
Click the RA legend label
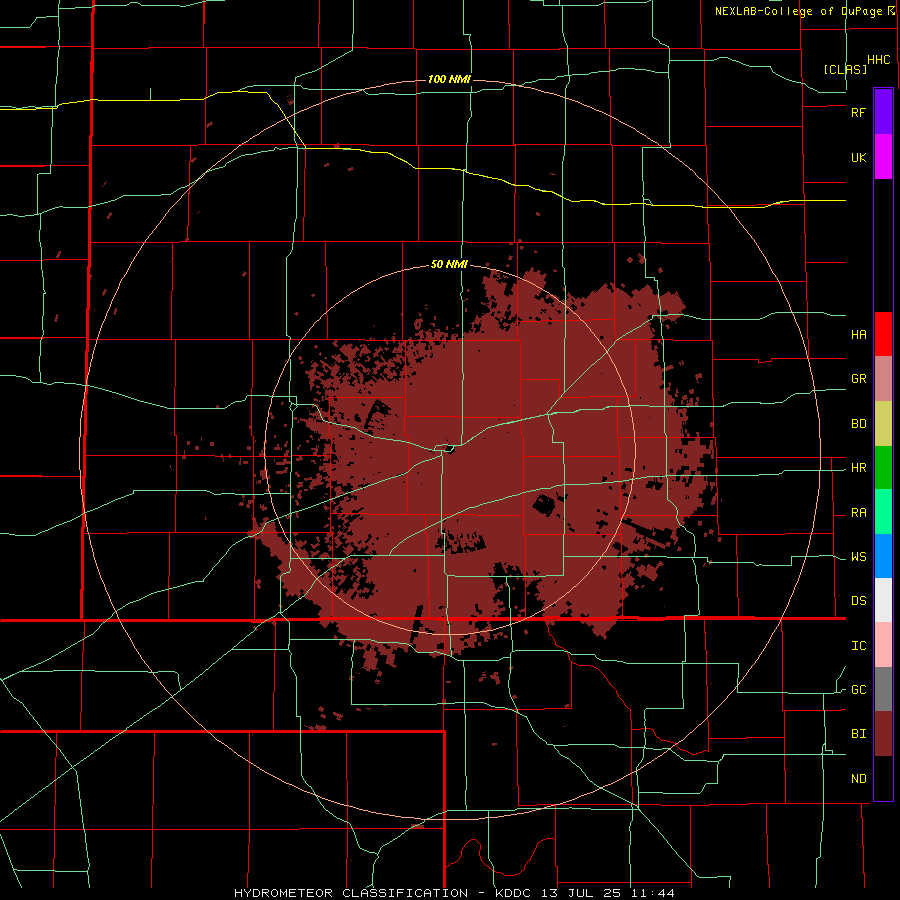click(x=858, y=513)
